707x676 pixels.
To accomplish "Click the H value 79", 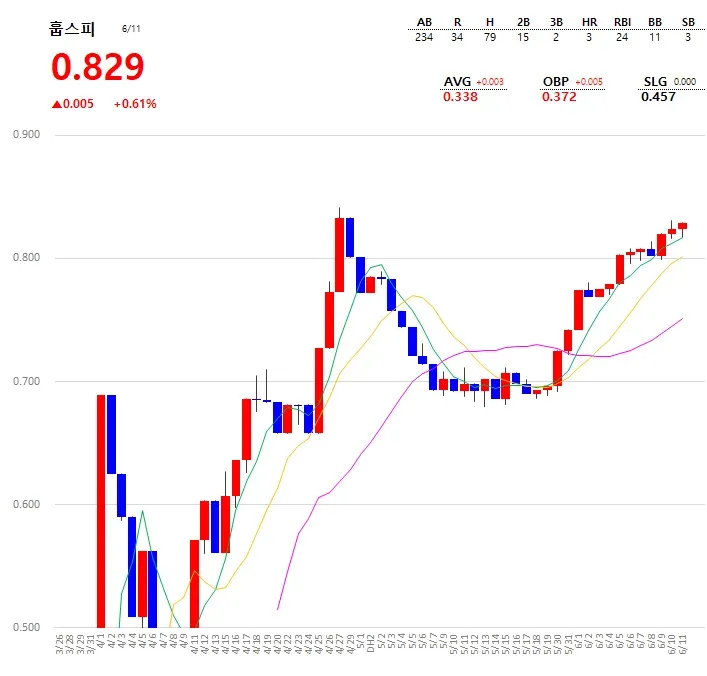I will click(x=490, y=37).
